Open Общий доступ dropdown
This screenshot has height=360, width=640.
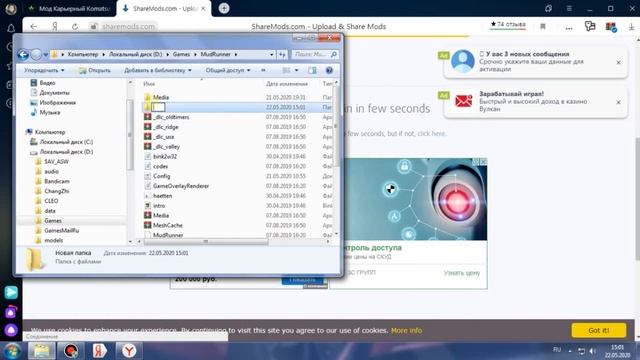click(x=228, y=70)
